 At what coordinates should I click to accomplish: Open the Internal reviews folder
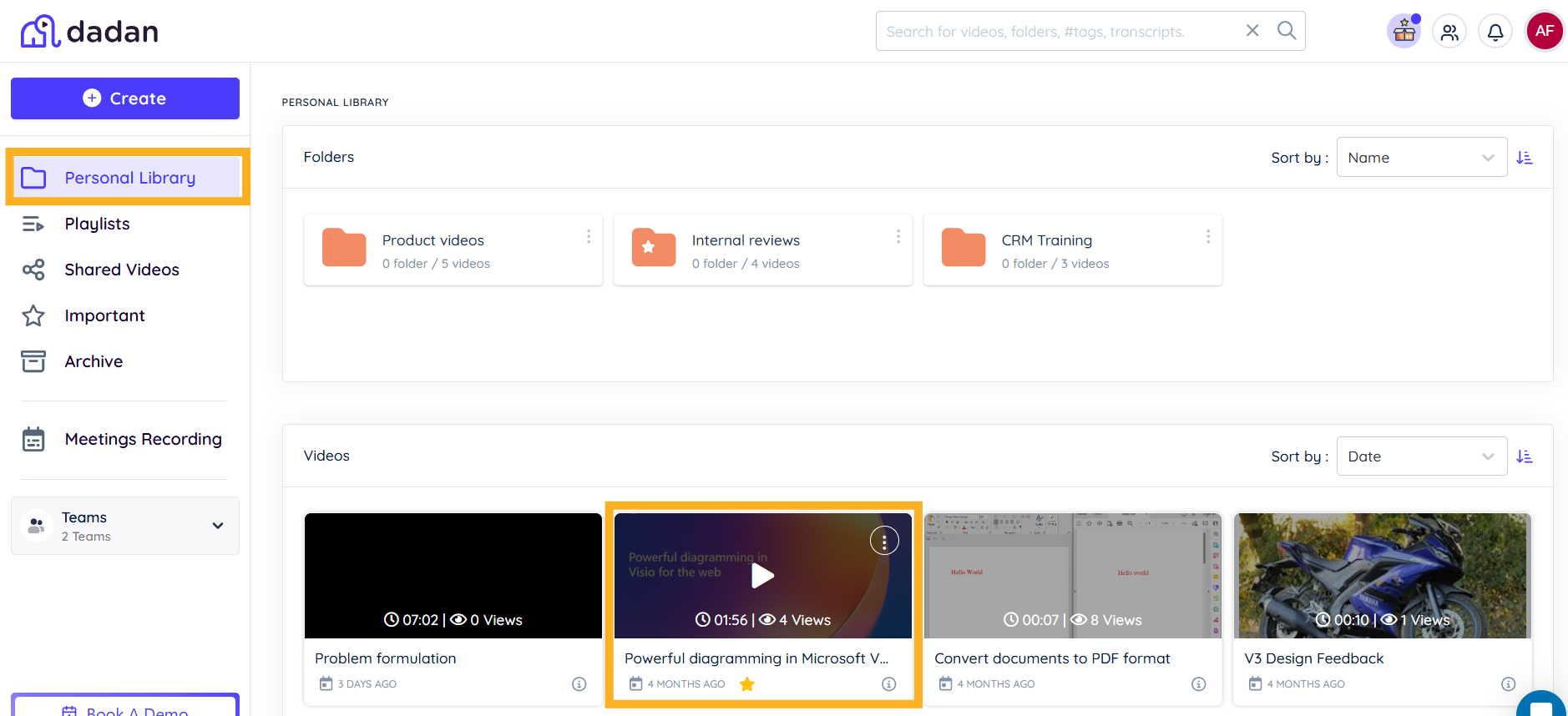point(763,250)
